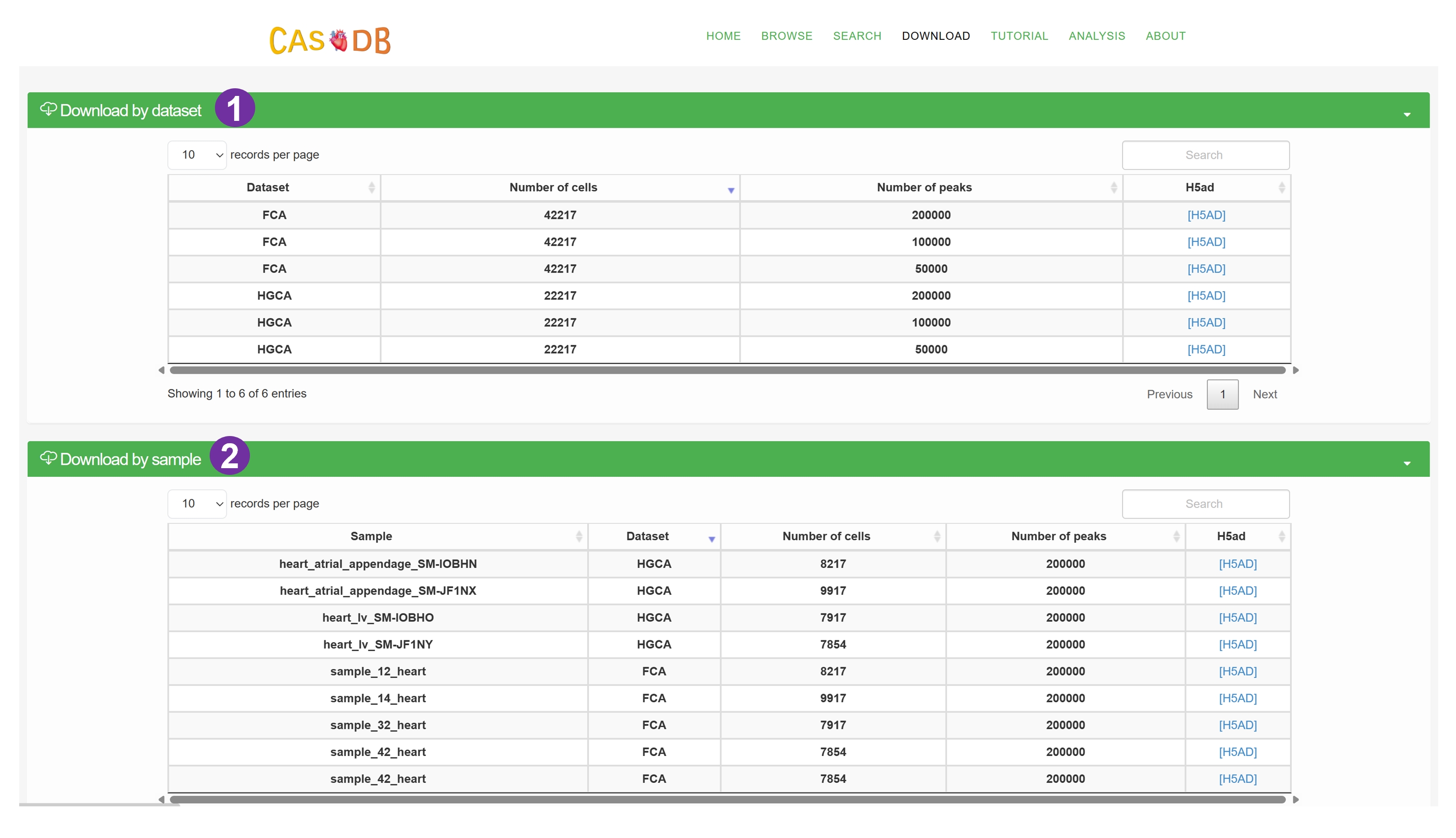The image size is (1456, 838).
Task: Toggle Dataset sort arrow in sample table
Action: click(x=711, y=539)
